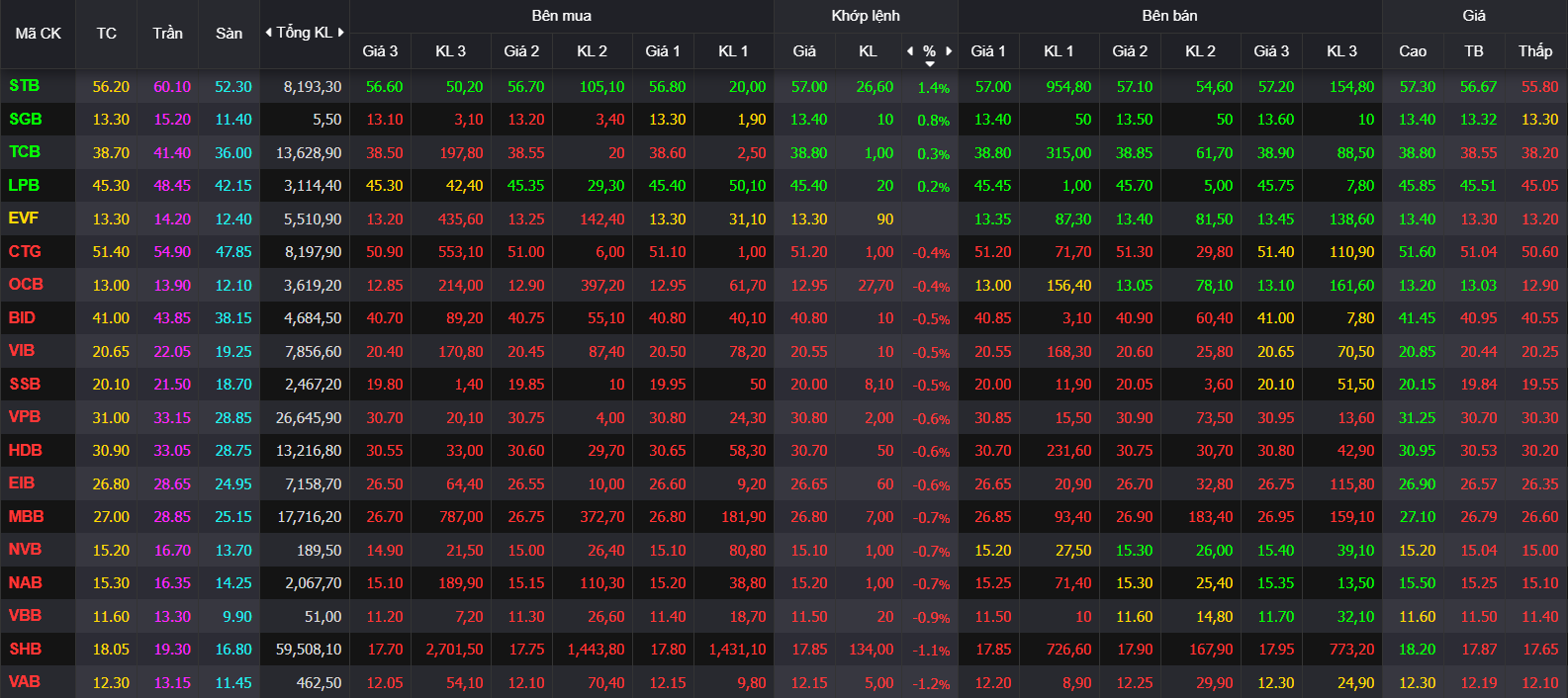
Task: Click the Thấp column header
Action: click(x=1535, y=51)
